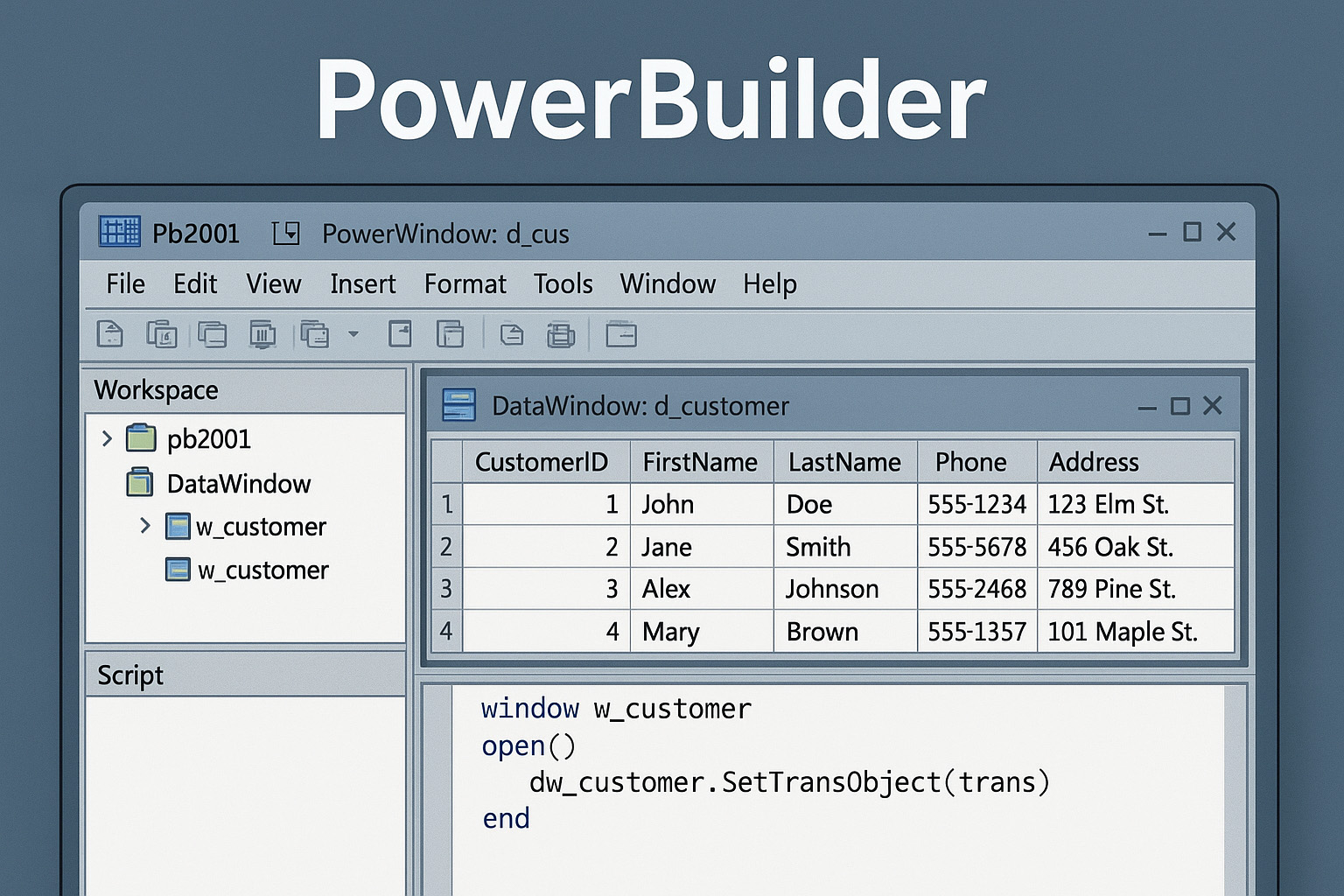
Task: Click the 101 Maple St. cell
Action: pyautogui.click(x=1136, y=631)
